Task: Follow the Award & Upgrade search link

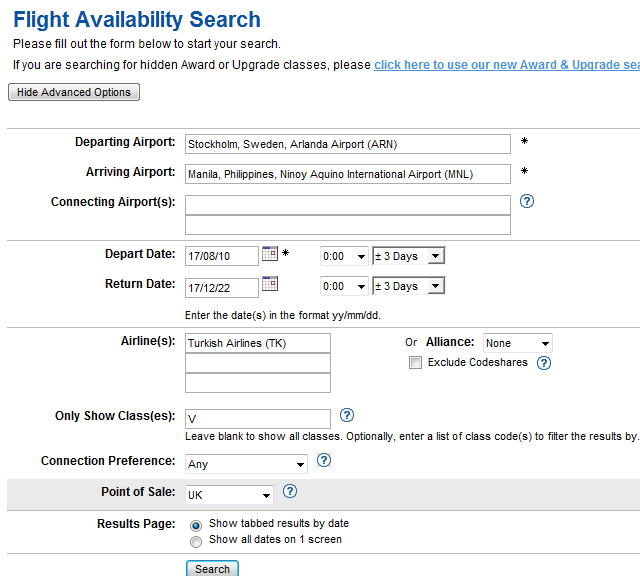Action: coord(506,65)
